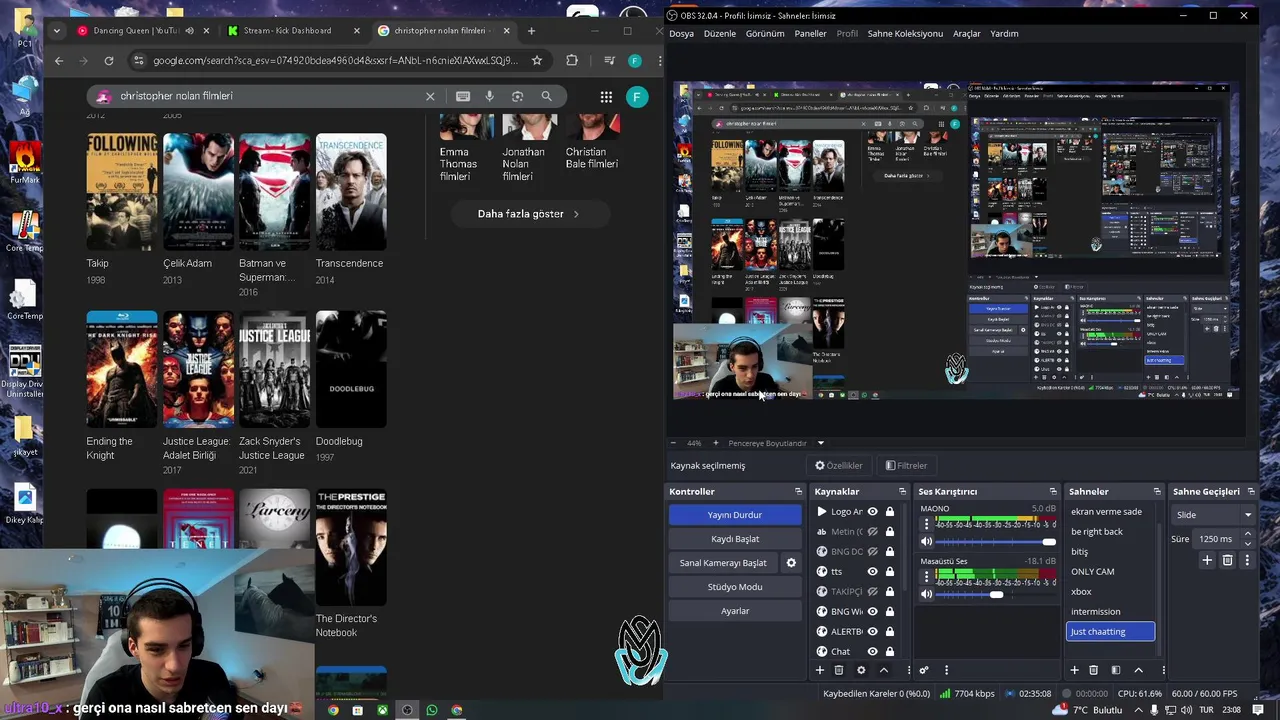Image resolution: width=1280 pixels, height=720 pixels.
Task: Mute the Dancing Queen tab audio
Action: [190, 31]
